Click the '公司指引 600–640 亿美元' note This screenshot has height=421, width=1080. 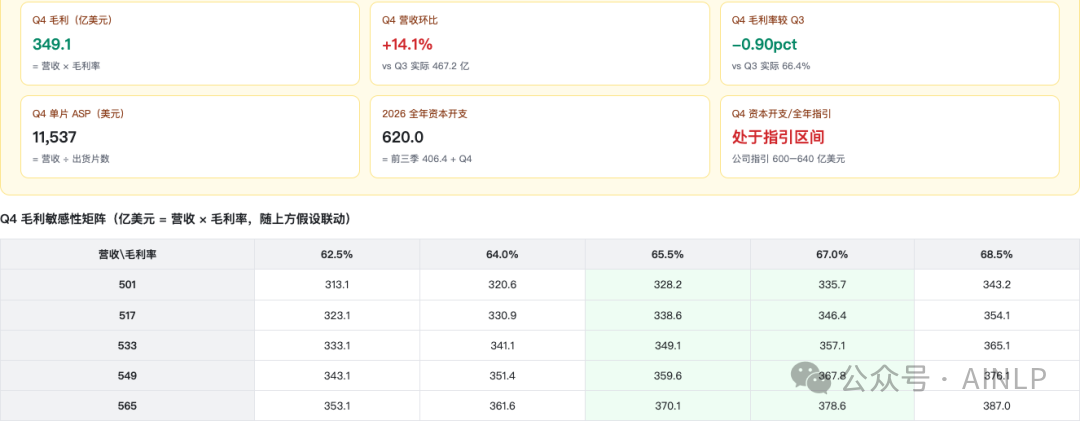tap(788, 159)
